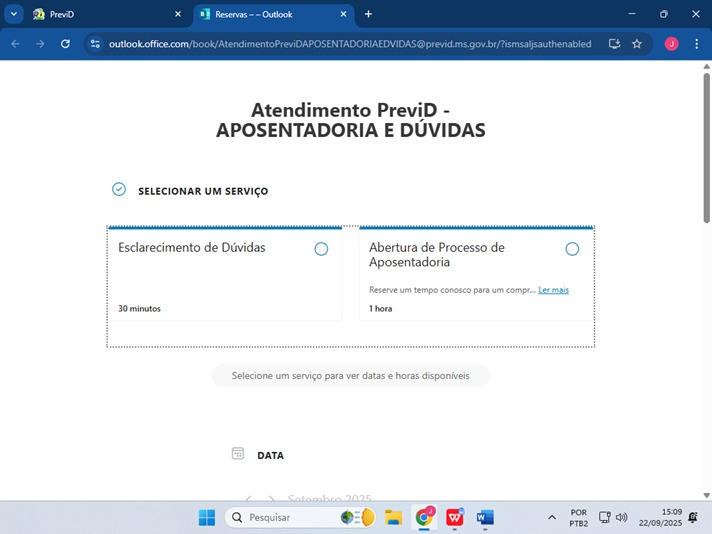Bookmark this page with star icon
Viewport: 712px width, 534px height.
[637, 44]
